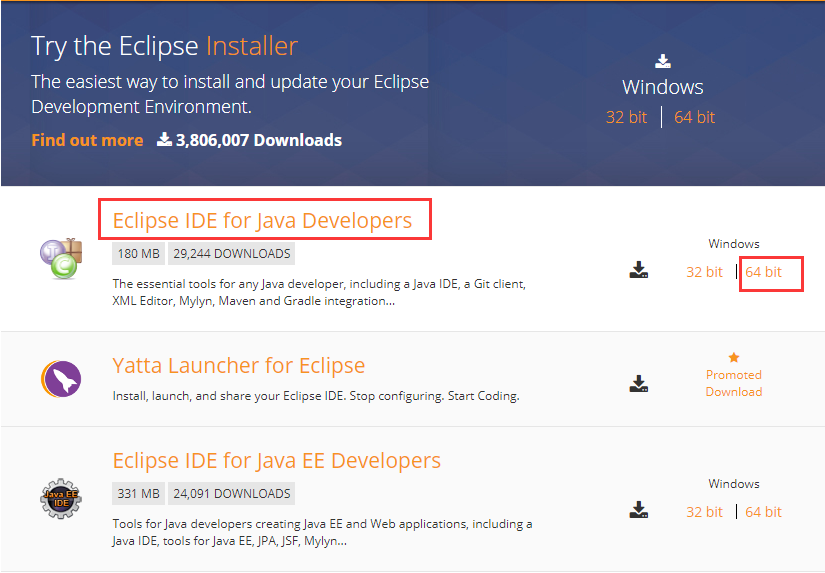Choose 32 bit for Java Developers IDE
The height and width of the screenshot is (573, 825).
click(704, 272)
